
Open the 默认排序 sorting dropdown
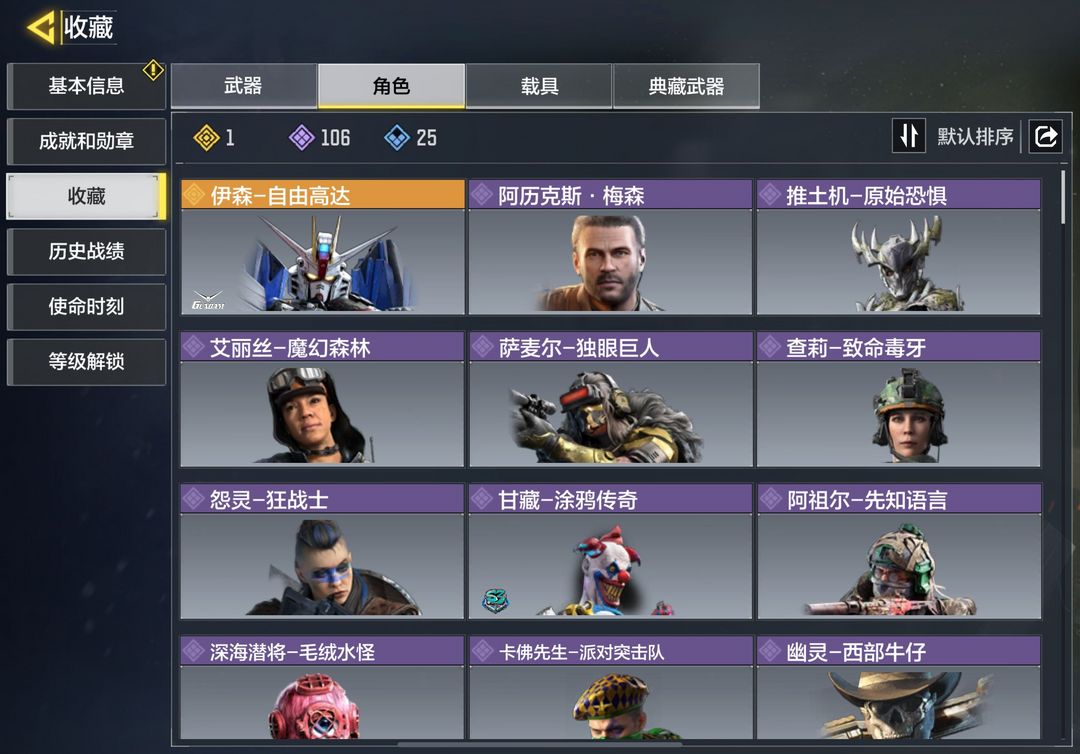click(x=975, y=136)
